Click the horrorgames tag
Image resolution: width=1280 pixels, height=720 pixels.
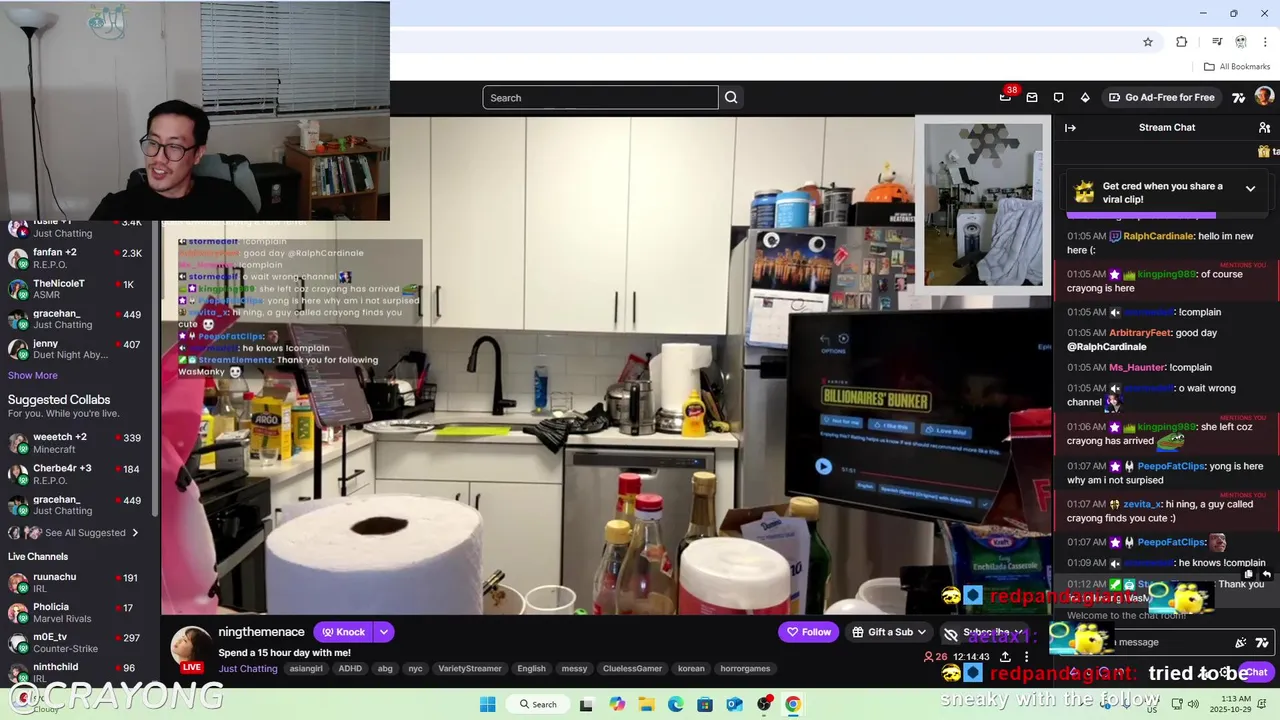745,668
